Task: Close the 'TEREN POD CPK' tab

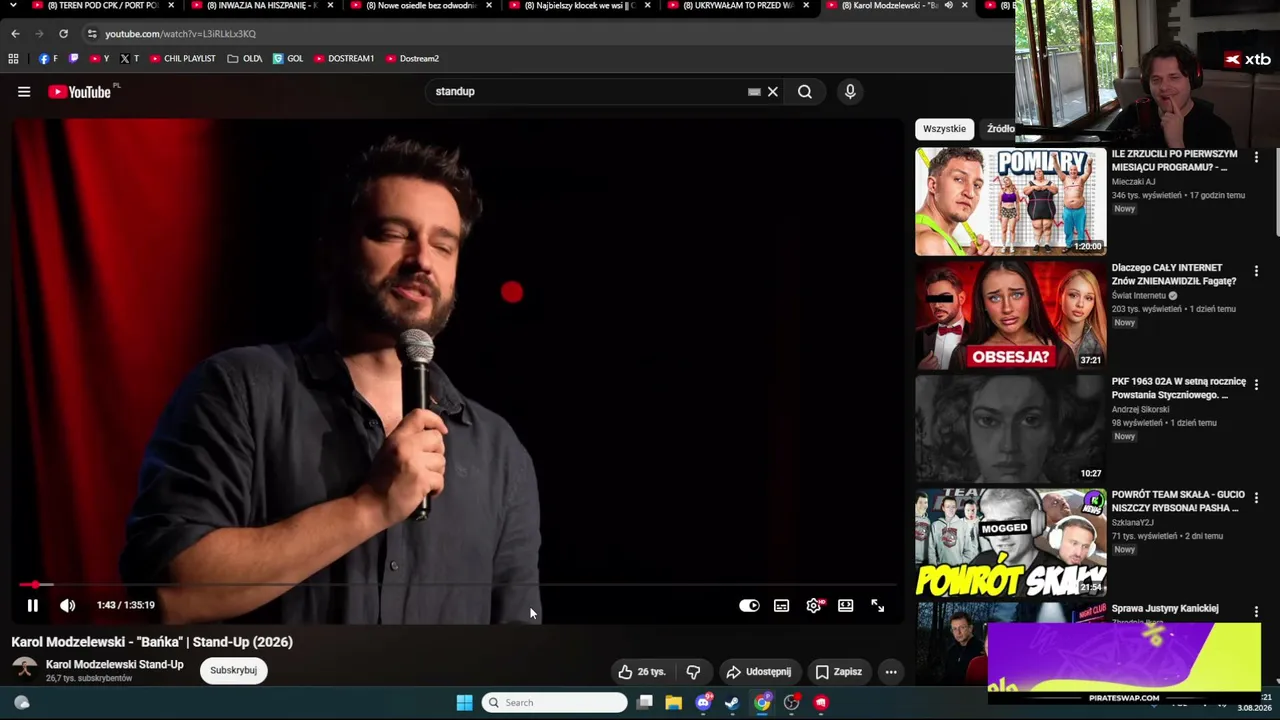Action: 171,5
